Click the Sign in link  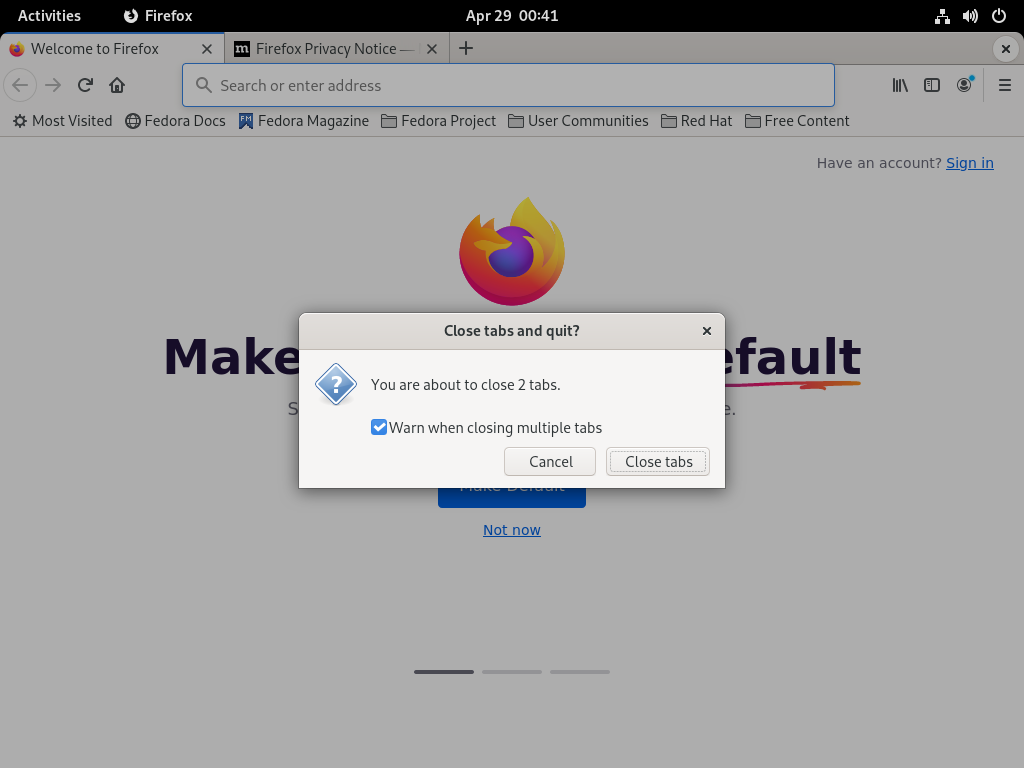pos(970,163)
